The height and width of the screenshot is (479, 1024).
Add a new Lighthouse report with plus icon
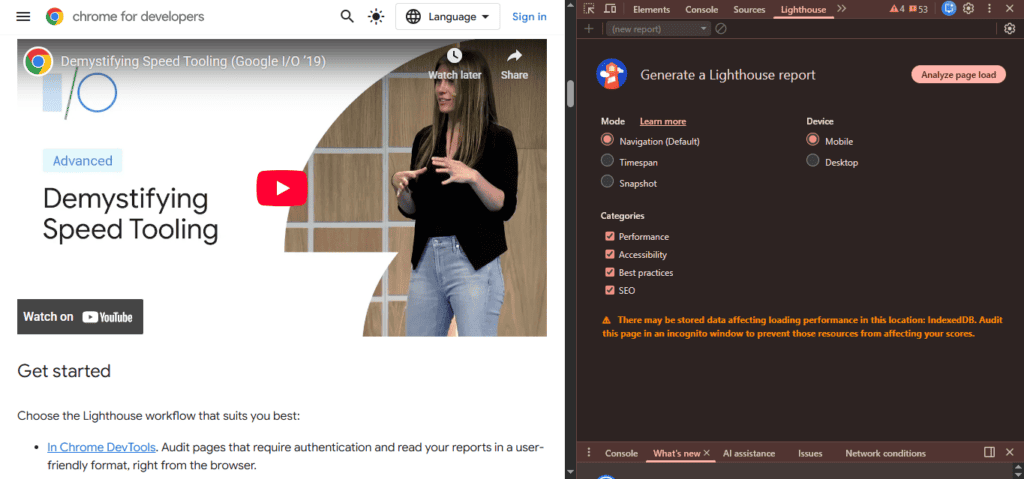(x=589, y=29)
